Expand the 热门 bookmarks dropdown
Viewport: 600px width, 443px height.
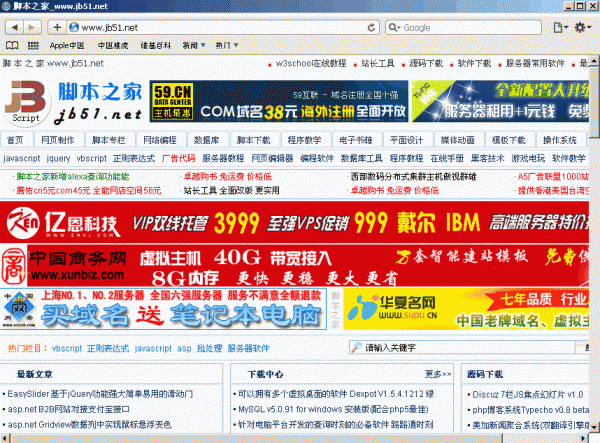pyautogui.click(x=227, y=46)
